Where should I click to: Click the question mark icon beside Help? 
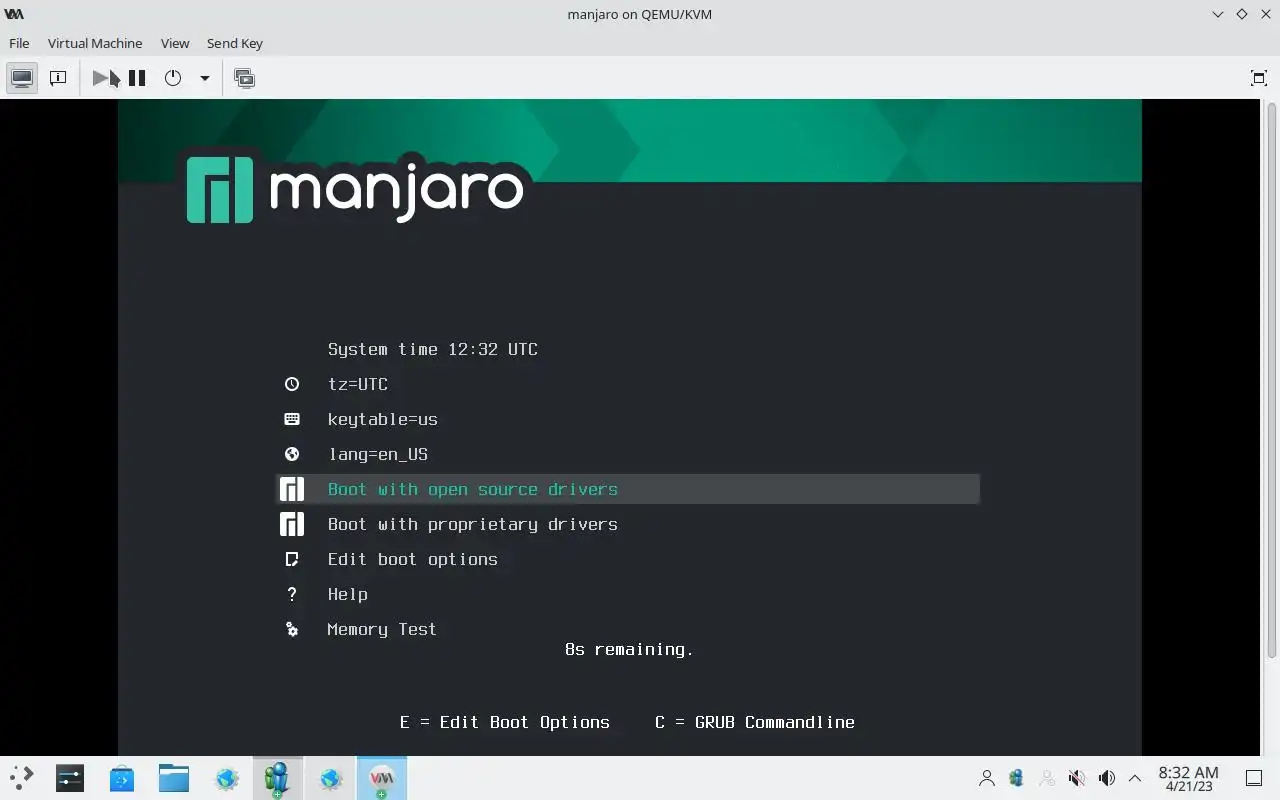[292, 594]
